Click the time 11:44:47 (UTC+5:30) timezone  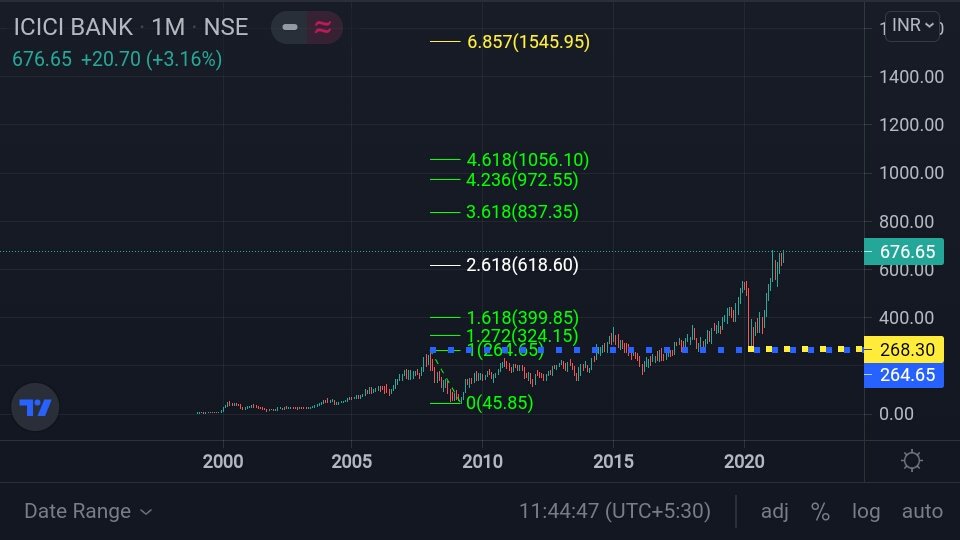[615, 511]
